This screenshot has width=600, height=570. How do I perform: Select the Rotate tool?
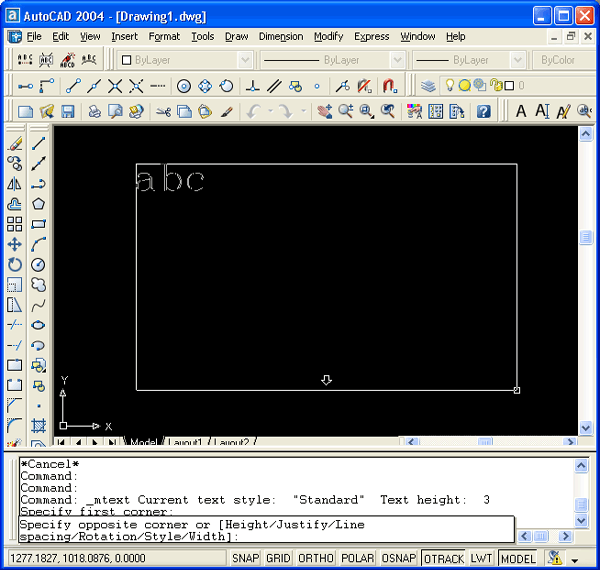pyautogui.click(x=15, y=265)
